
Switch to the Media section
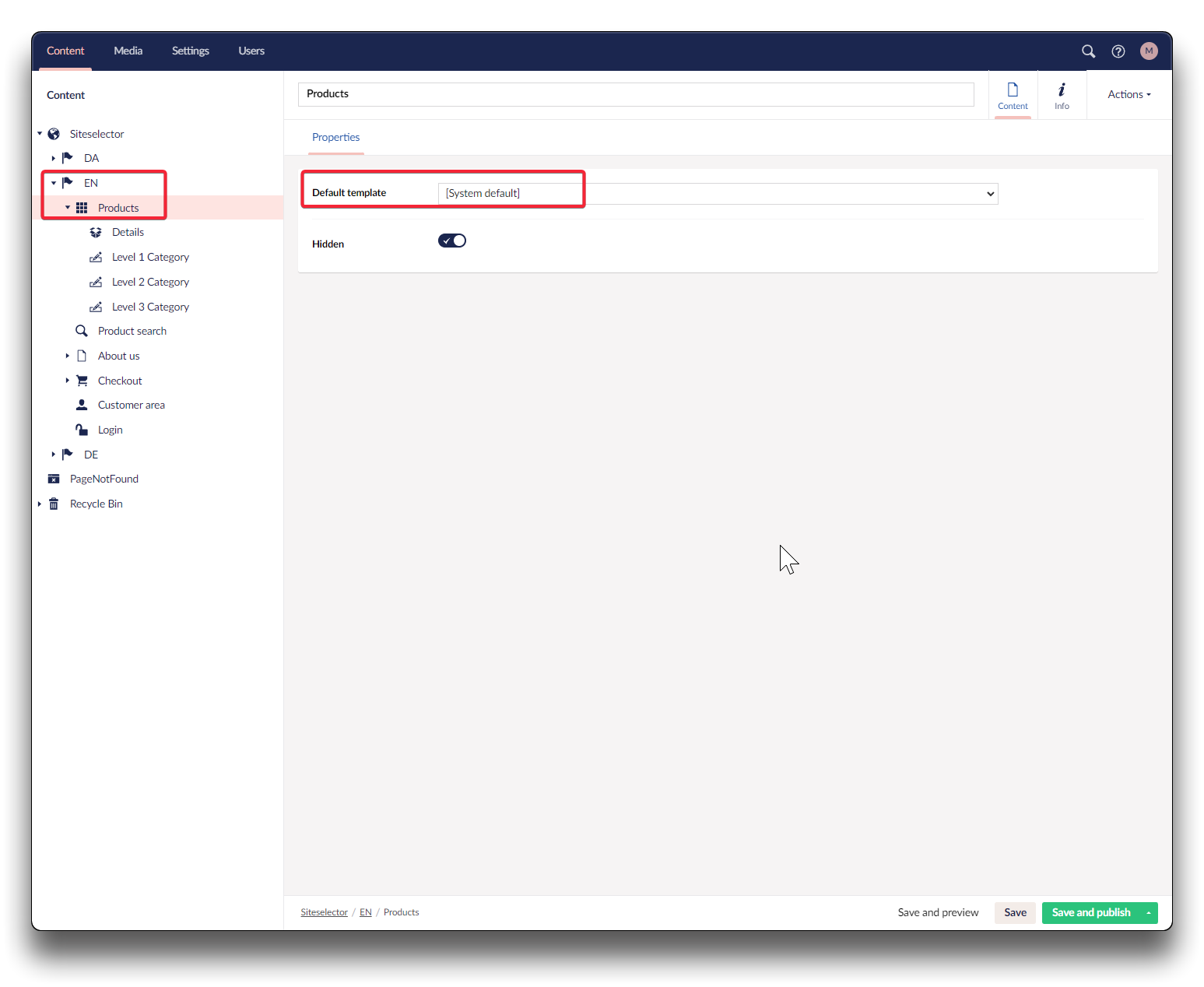128,51
